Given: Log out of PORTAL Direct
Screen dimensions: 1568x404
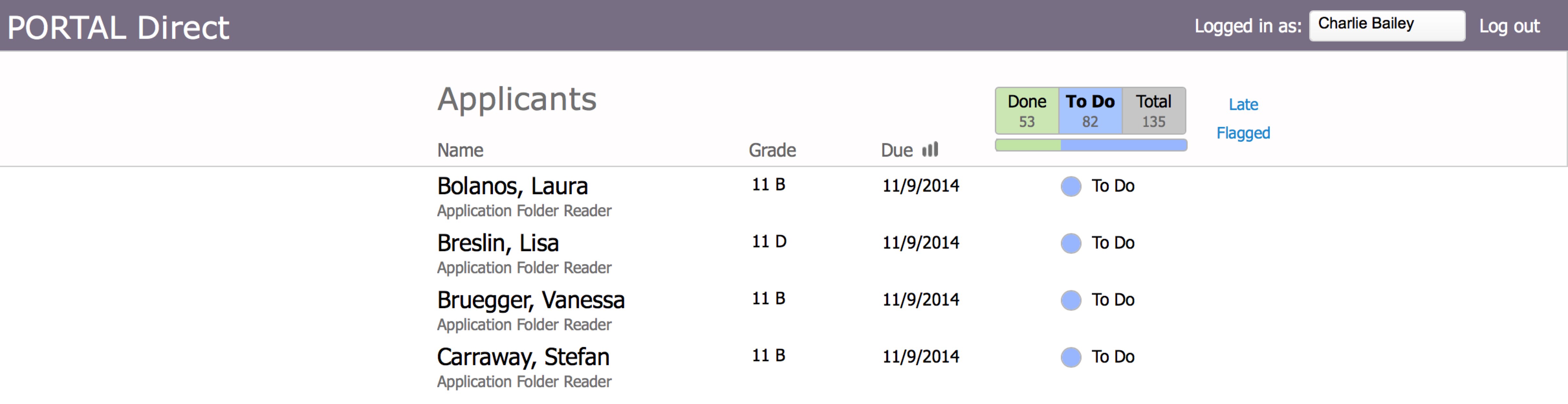Looking at the screenshot, I should (x=1509, y=26).
